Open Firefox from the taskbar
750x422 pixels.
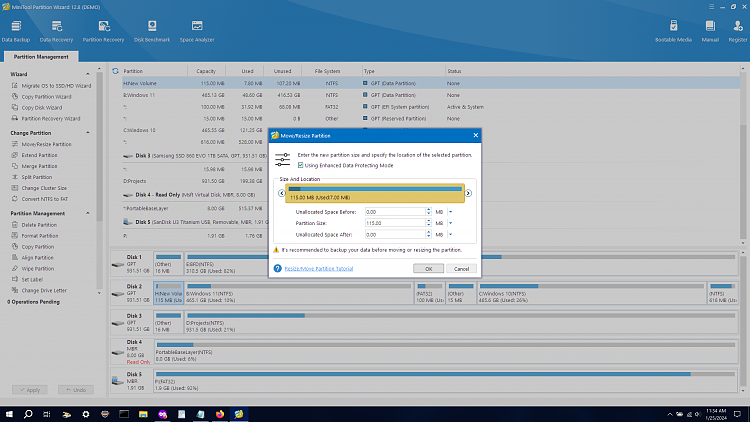[220, 414]
